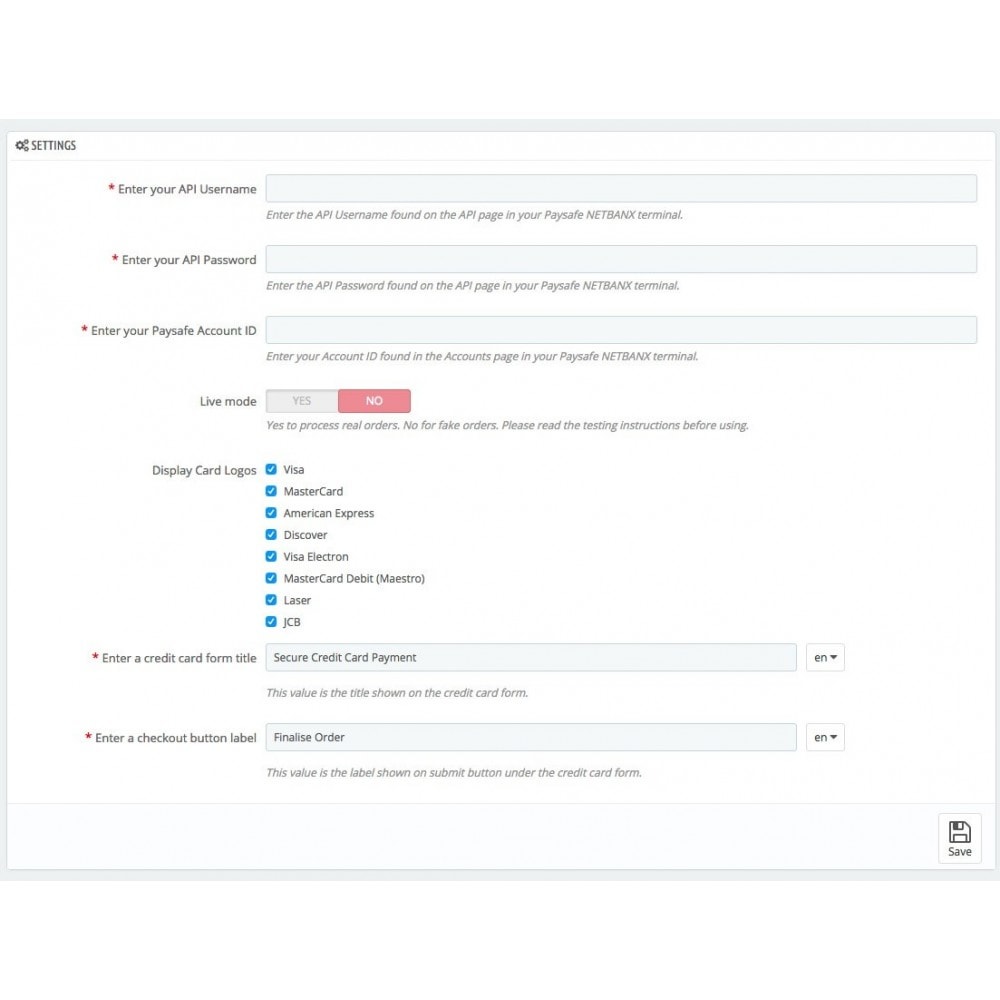Viewport: 1000px width, 1000px height.
Task: Open language dropdown for form title
Action: 825,658
